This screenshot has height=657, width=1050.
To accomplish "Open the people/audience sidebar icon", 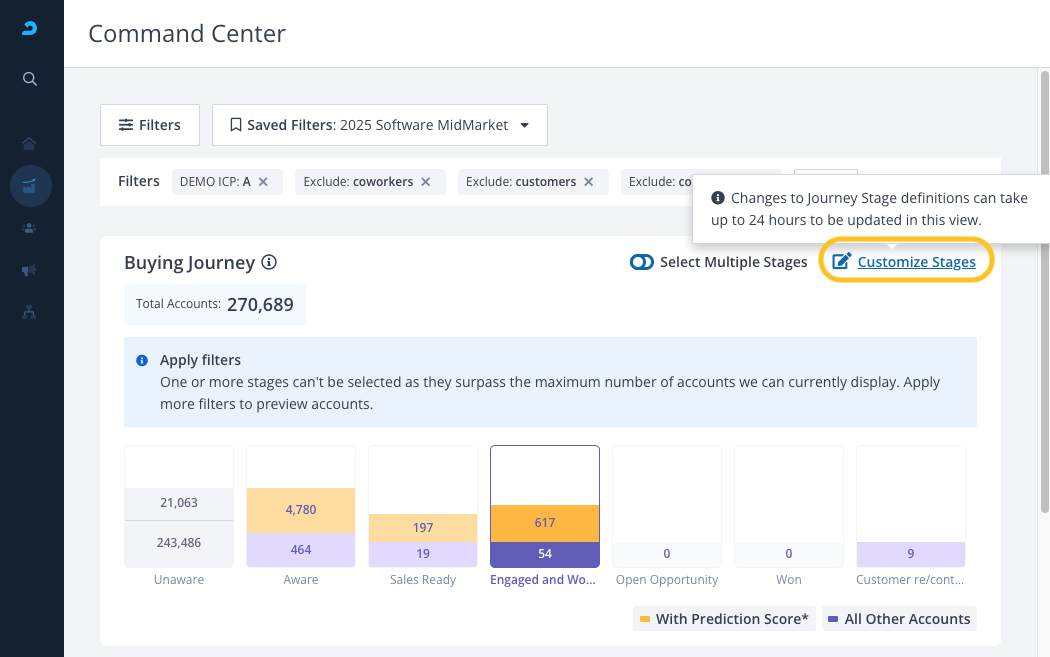I will tap(30, 228).
